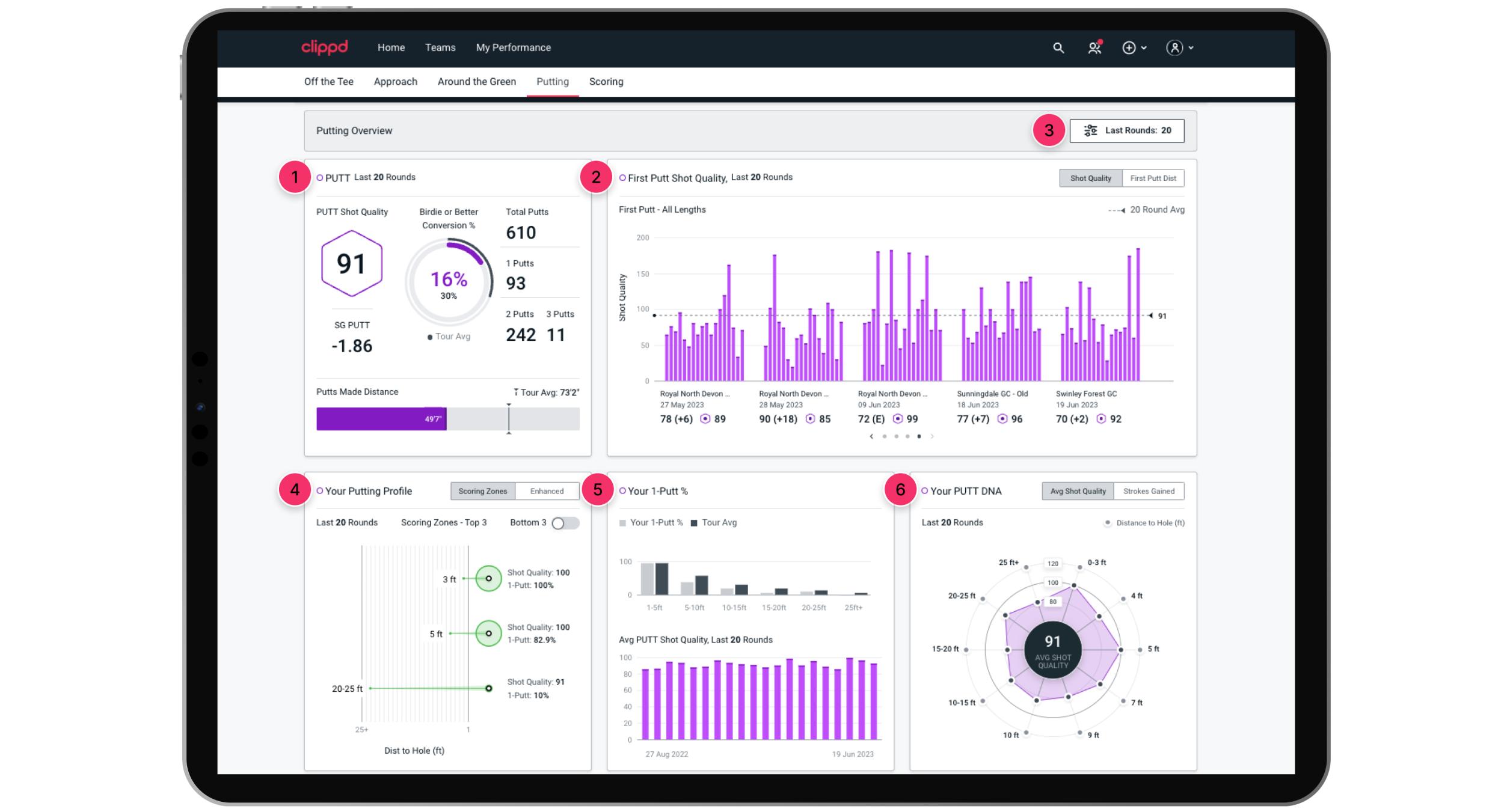Click the search magnifier icon
The width and height of the screenshot is (1510, 812).
coord(1058,48)
